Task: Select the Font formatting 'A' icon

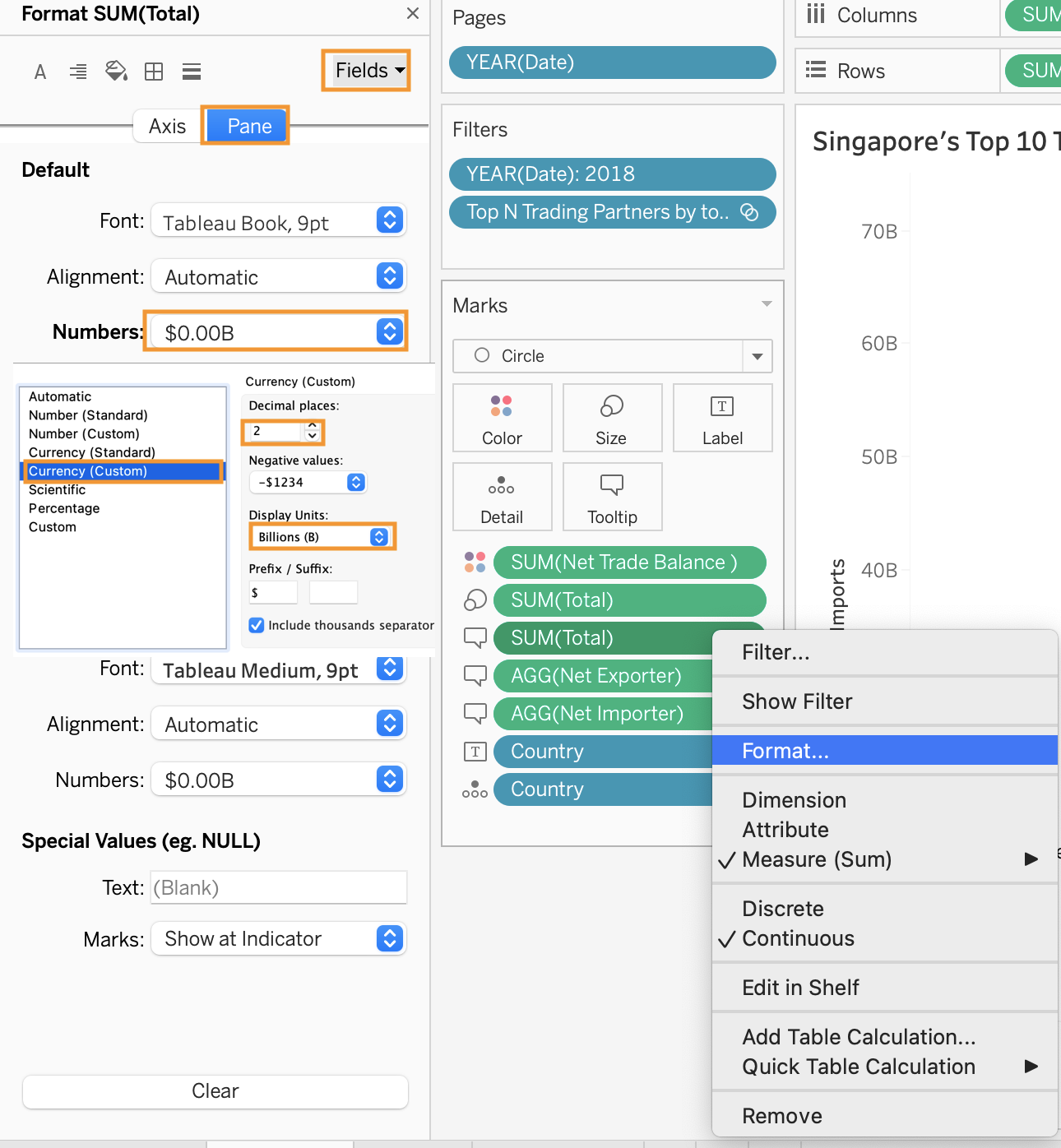Action: [x=39, y=72]
